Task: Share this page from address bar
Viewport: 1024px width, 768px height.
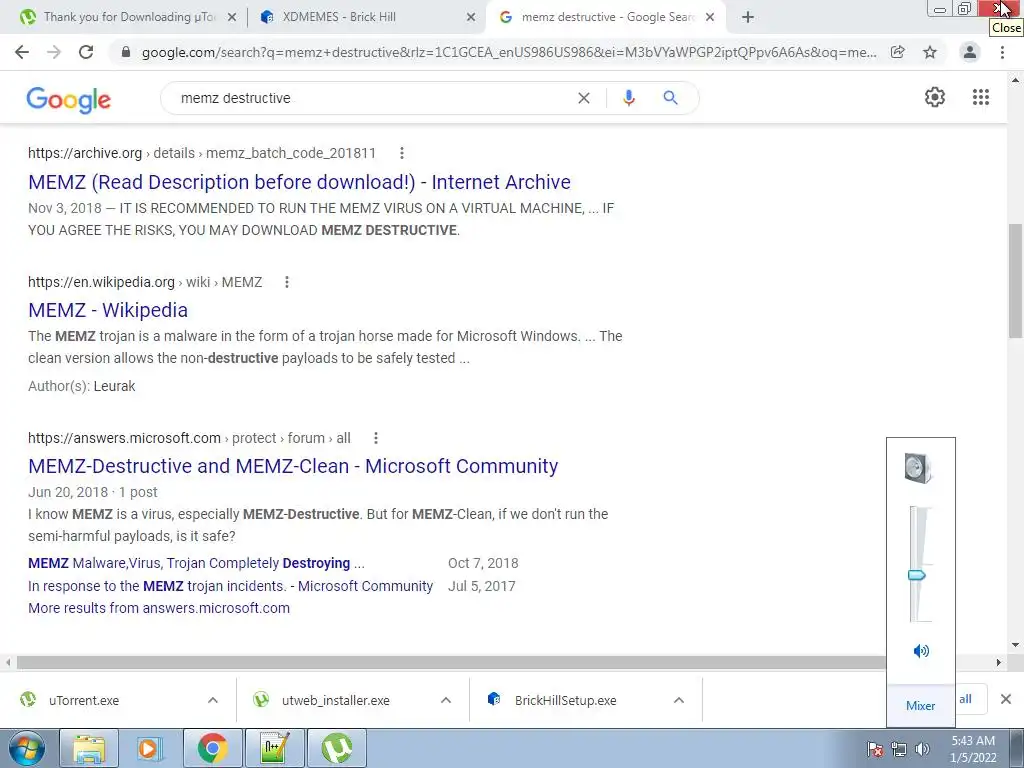Action: [898, 52]
